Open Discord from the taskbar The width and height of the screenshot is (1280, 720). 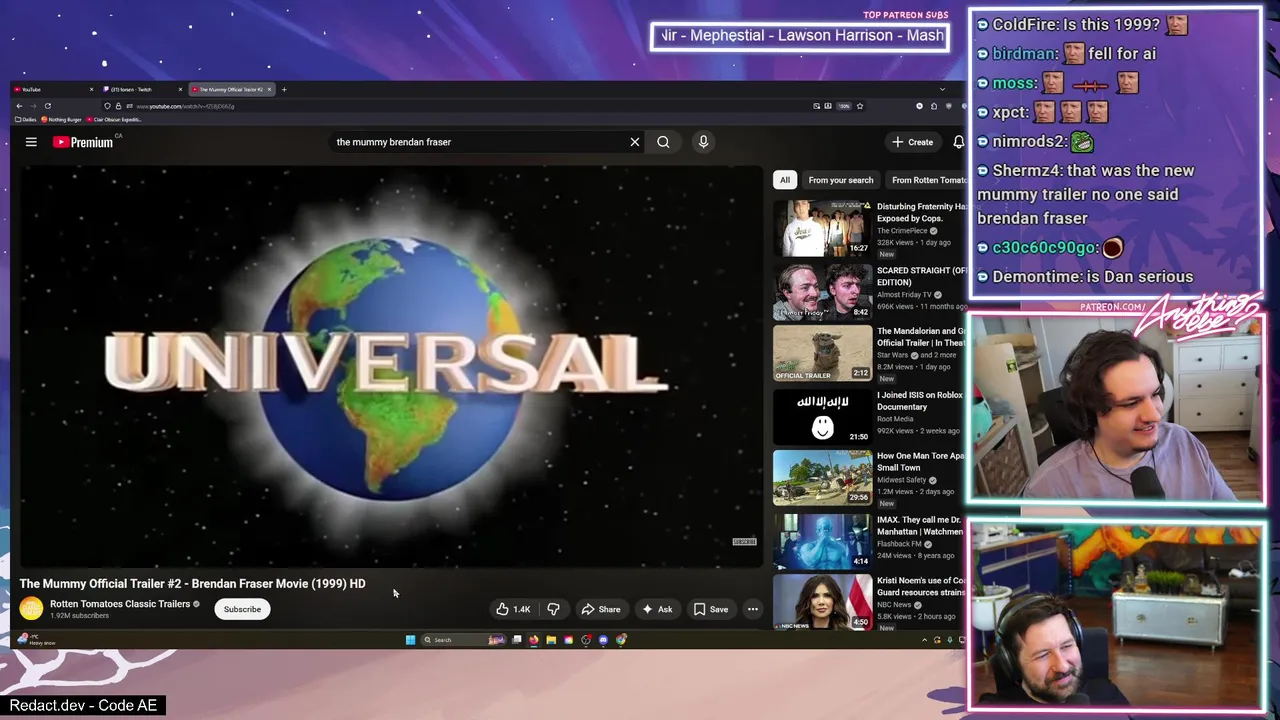[x=603, y=640]
